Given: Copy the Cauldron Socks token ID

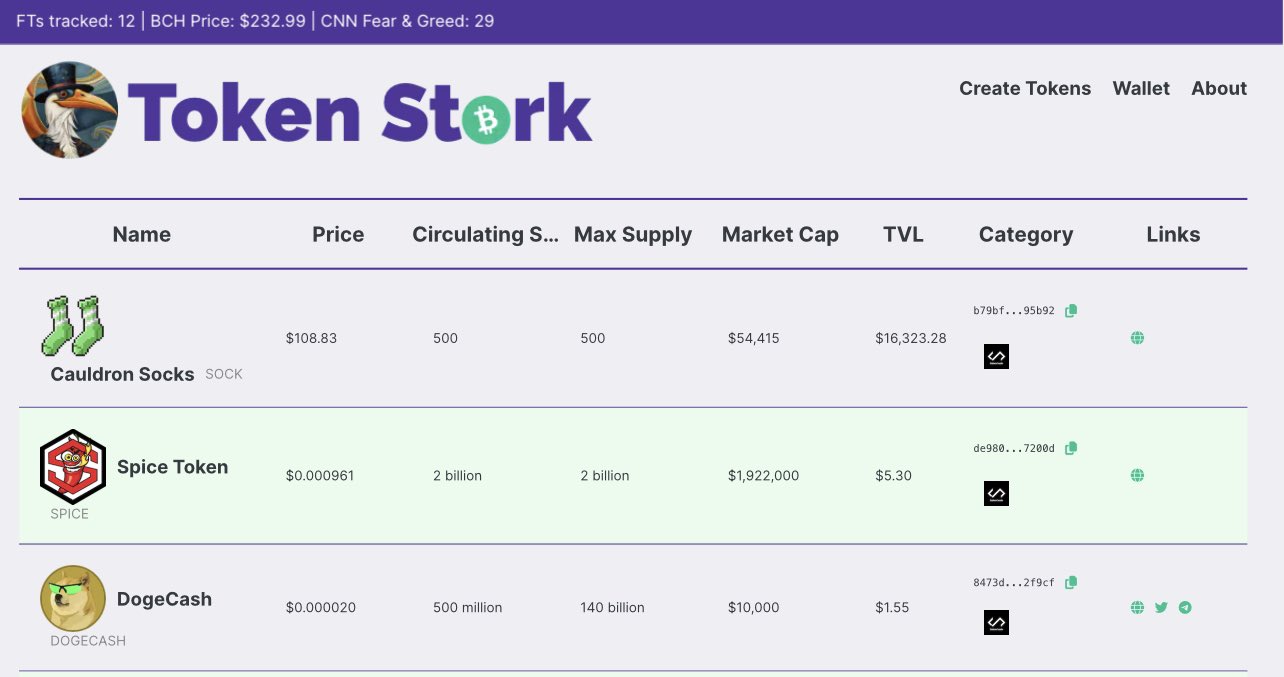Looking at the screenshot, I should click(1071, 311).
